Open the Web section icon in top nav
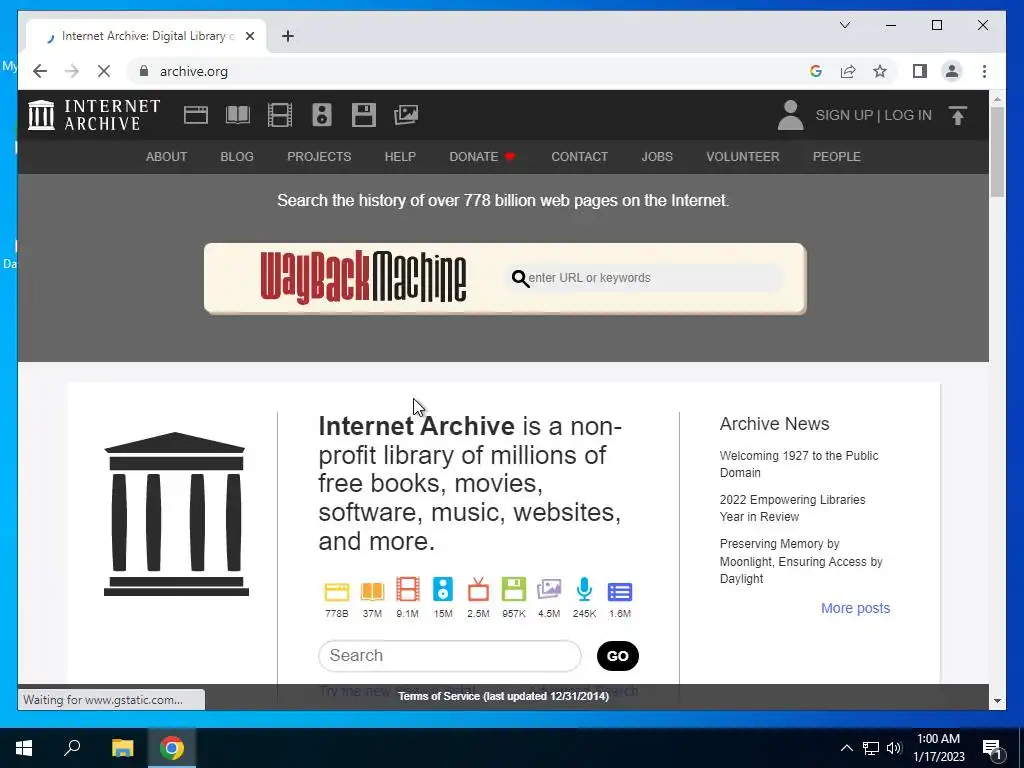Viewport: 1024px width, 768px height. pos(195,115)
